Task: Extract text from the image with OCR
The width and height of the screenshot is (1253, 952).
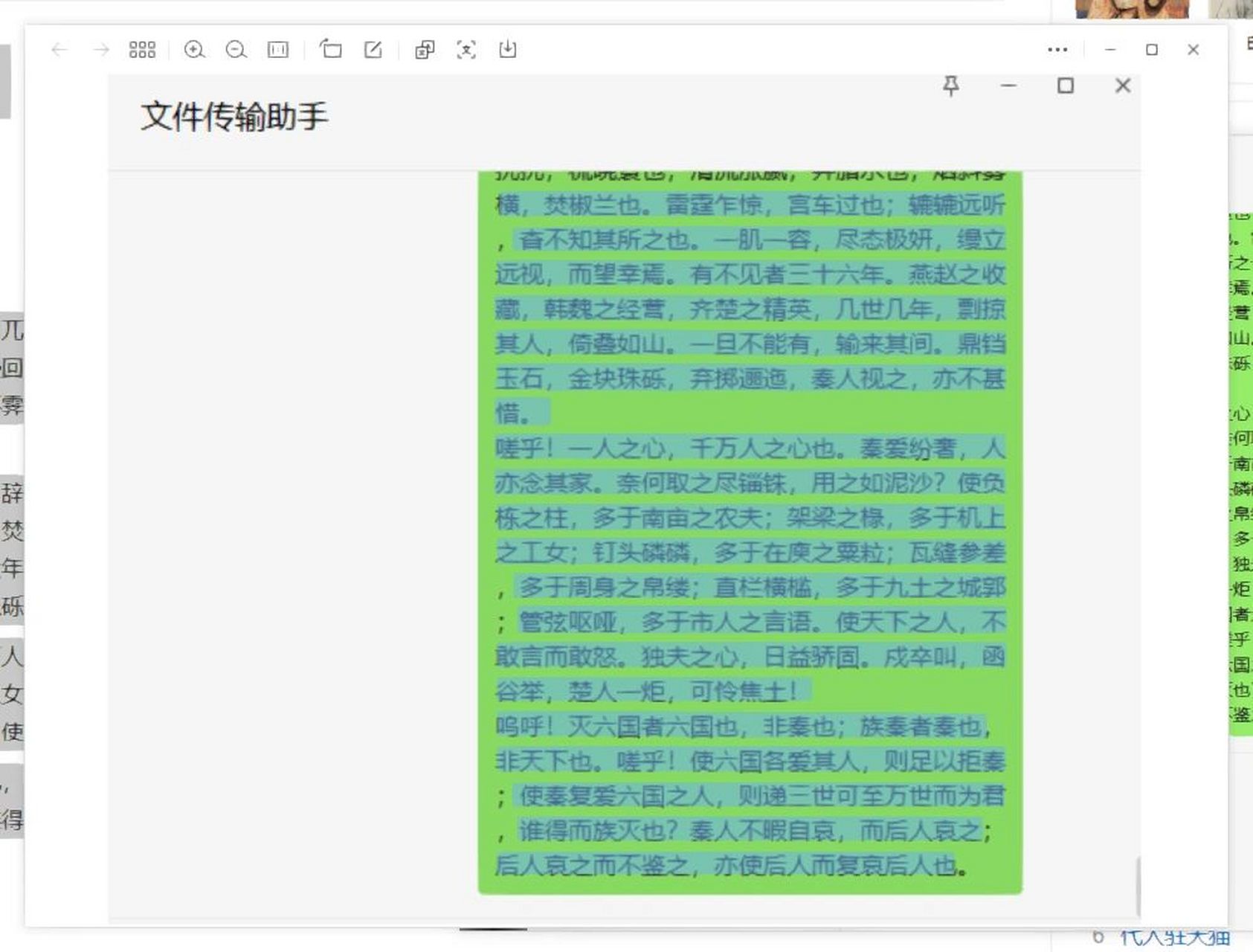Action: 465,50
